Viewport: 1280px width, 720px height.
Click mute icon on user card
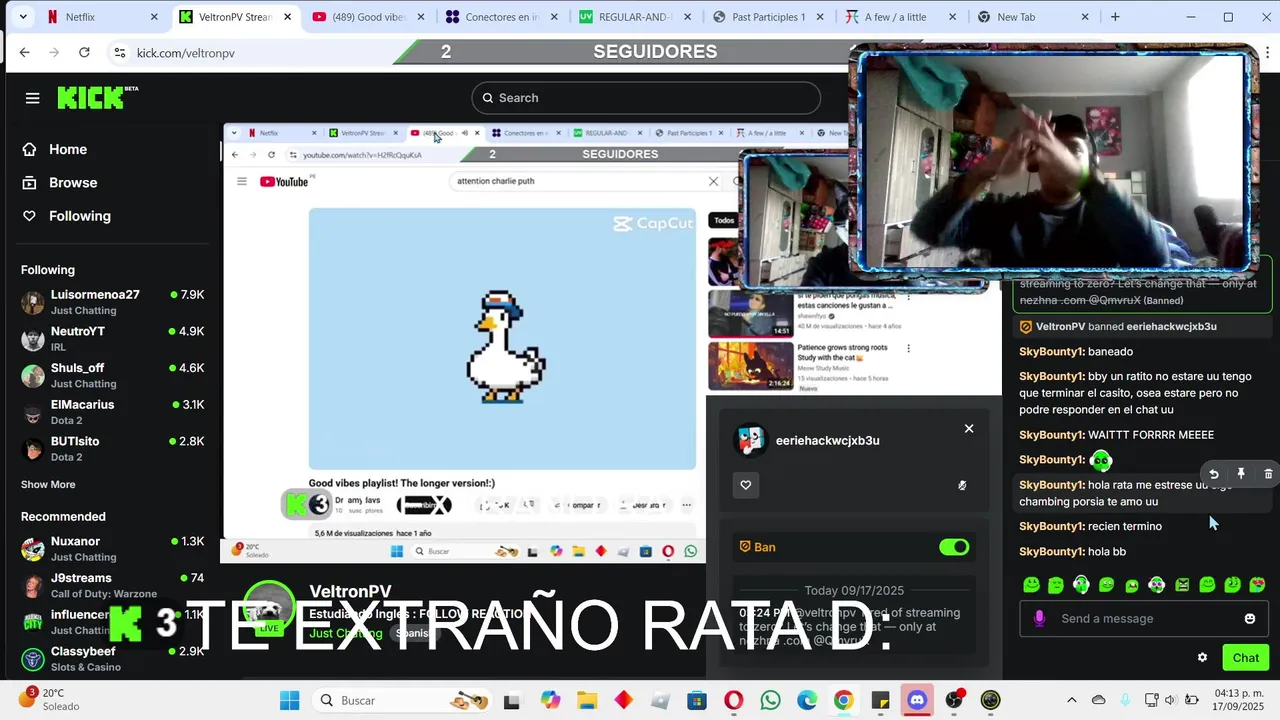[x=962, y=485]
